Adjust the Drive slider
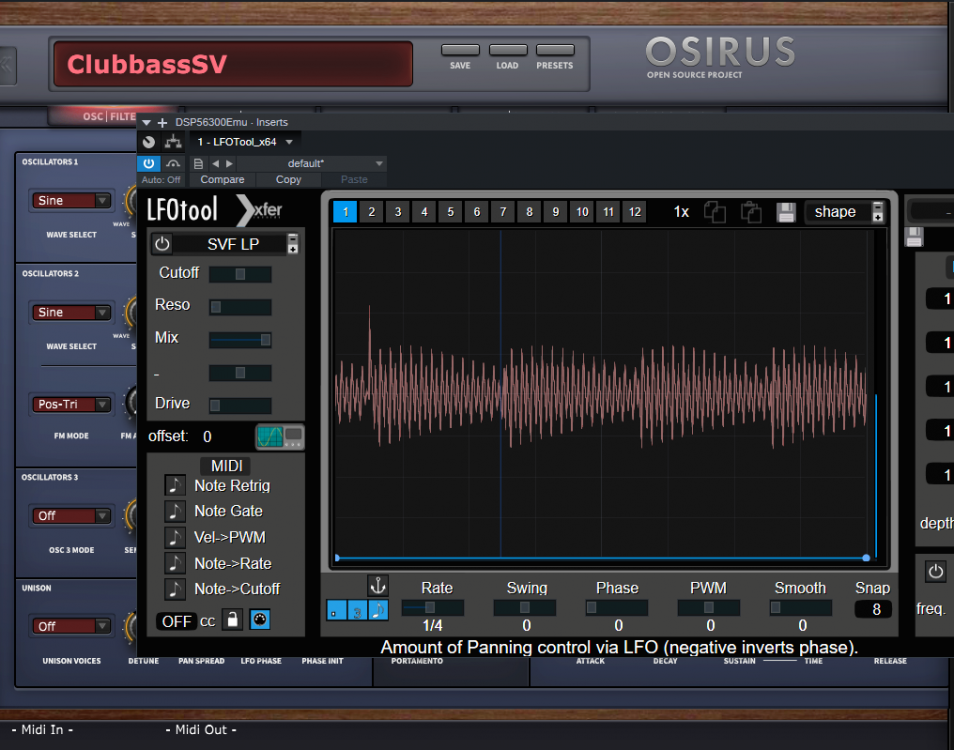 (240, 405)
